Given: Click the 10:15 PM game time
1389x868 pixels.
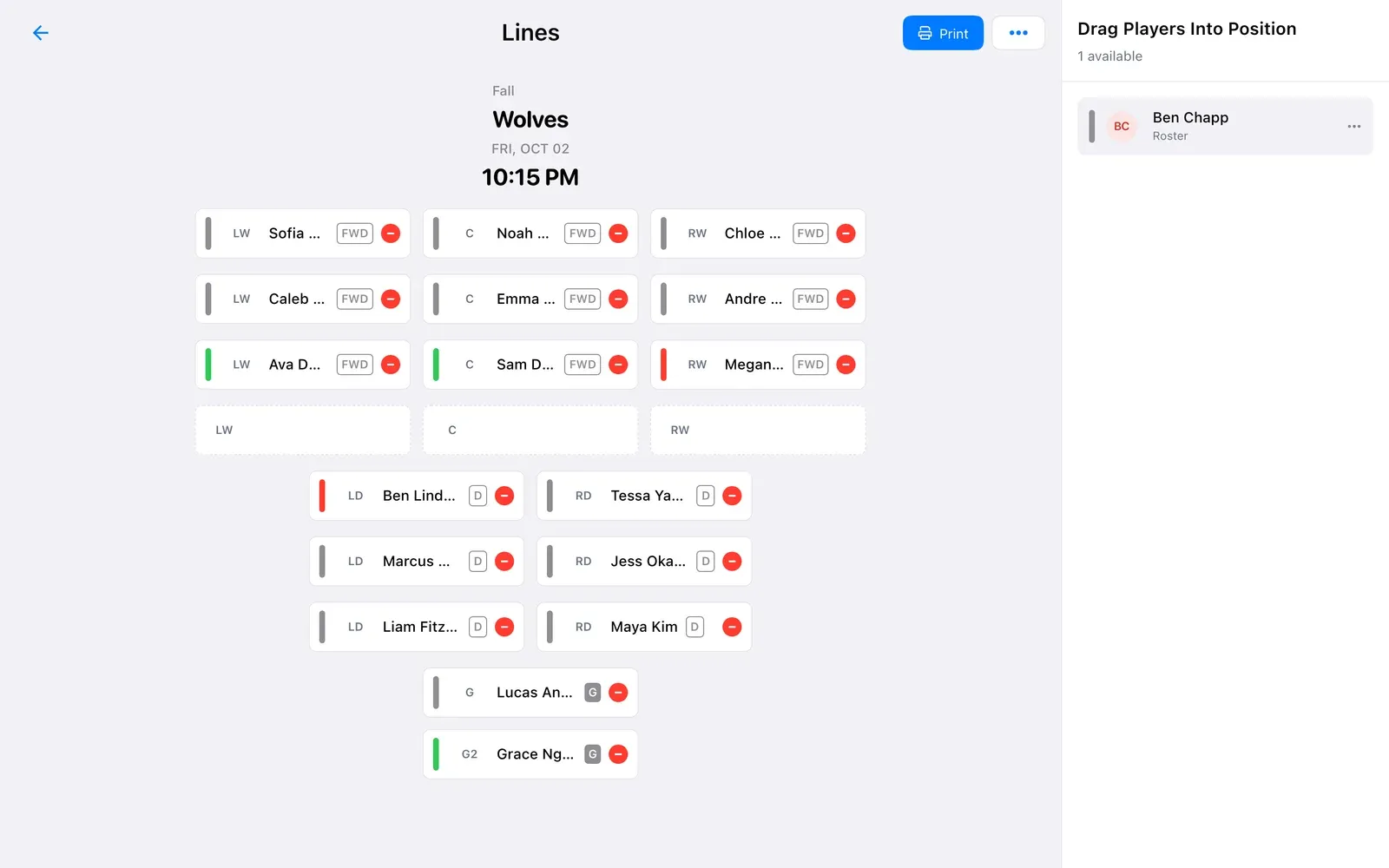Looking at the screenshot, I should coord(530,177).
